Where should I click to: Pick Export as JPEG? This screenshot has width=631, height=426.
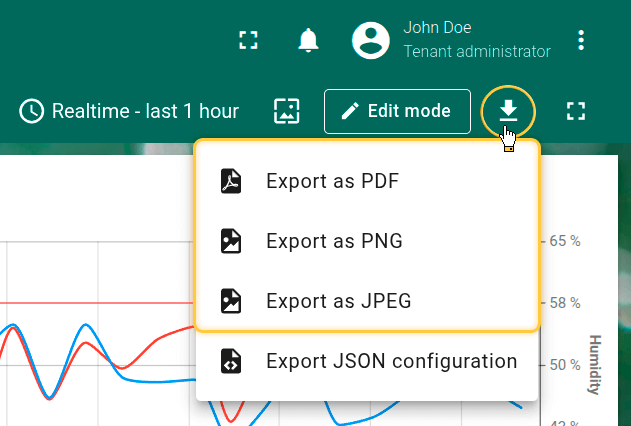click(338, 301)
